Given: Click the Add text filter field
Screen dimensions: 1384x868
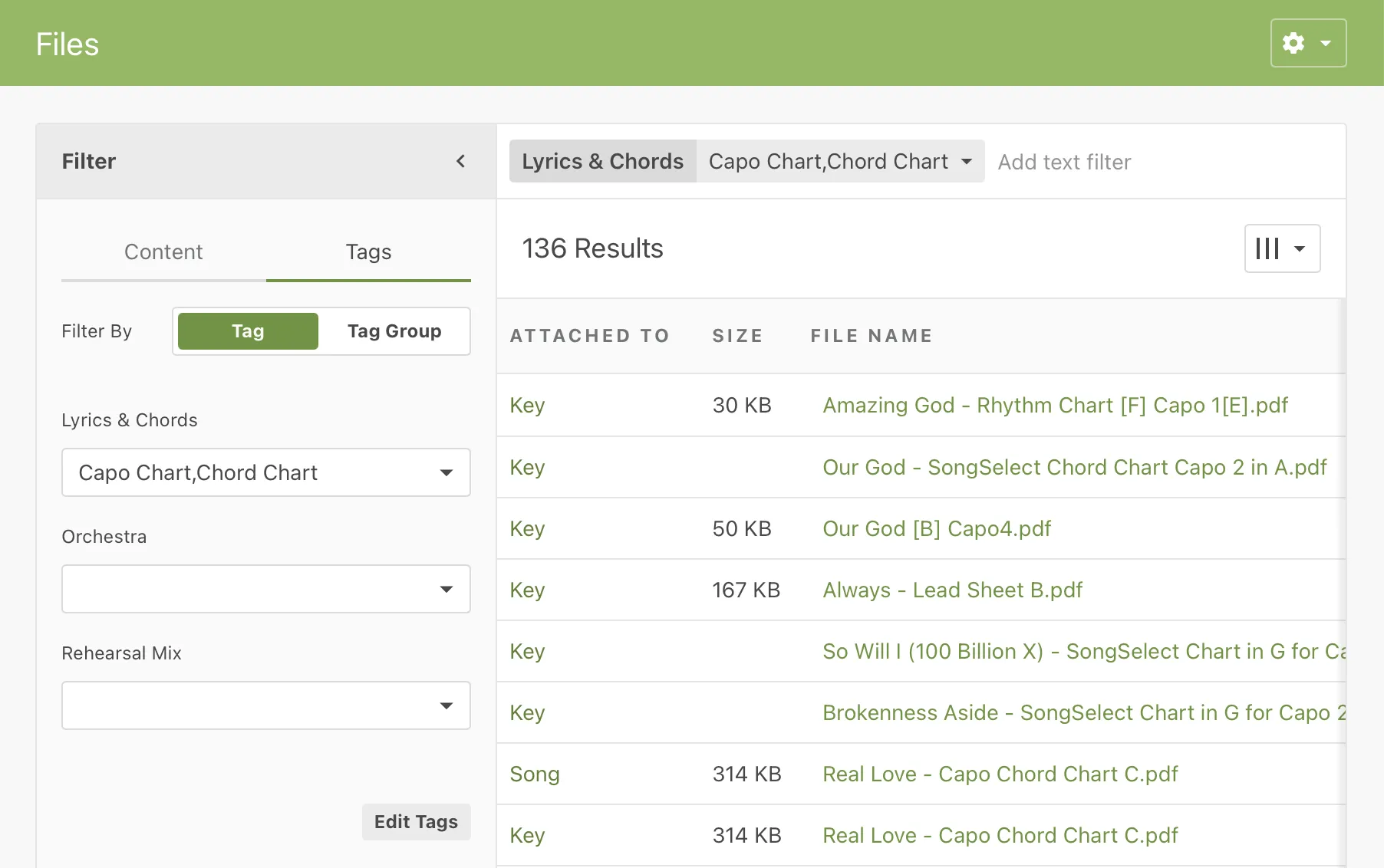Looking at the screenshot, I should 1064,161.
